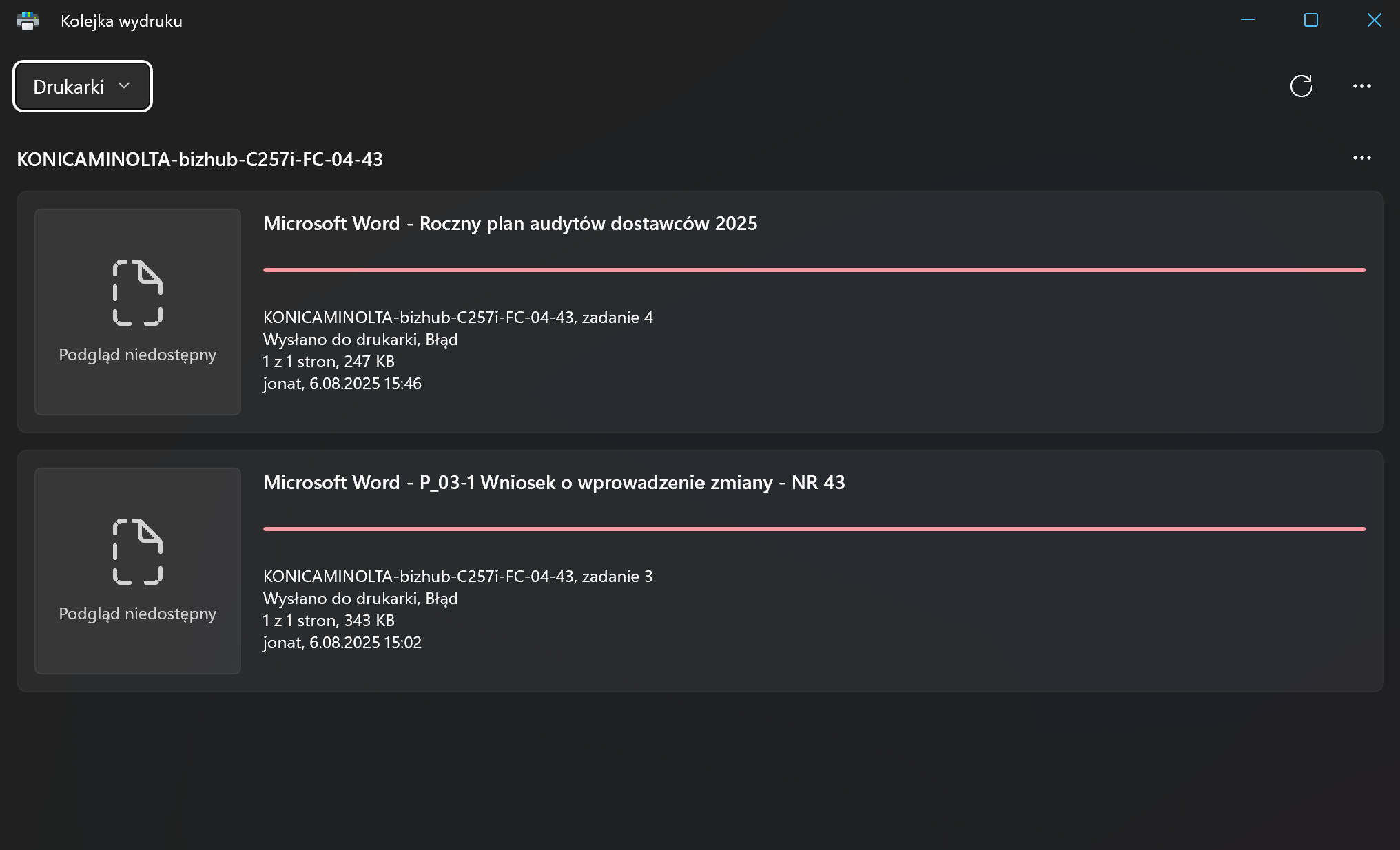
Task: Select the Roczny plan audytów dostawców 2025 job
Action: [700, 312]
